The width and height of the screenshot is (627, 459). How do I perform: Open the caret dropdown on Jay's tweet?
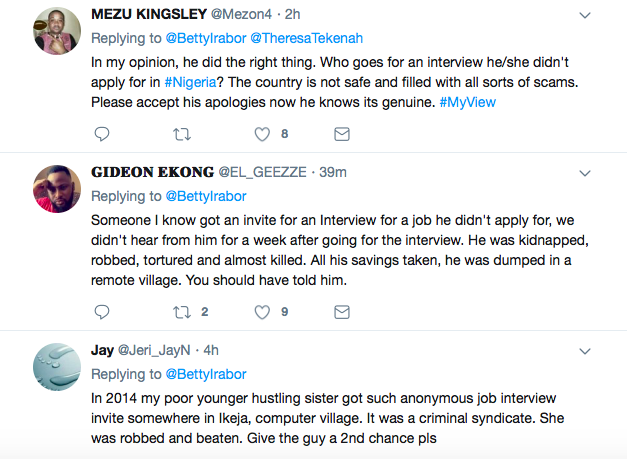[x=585, y=351]
